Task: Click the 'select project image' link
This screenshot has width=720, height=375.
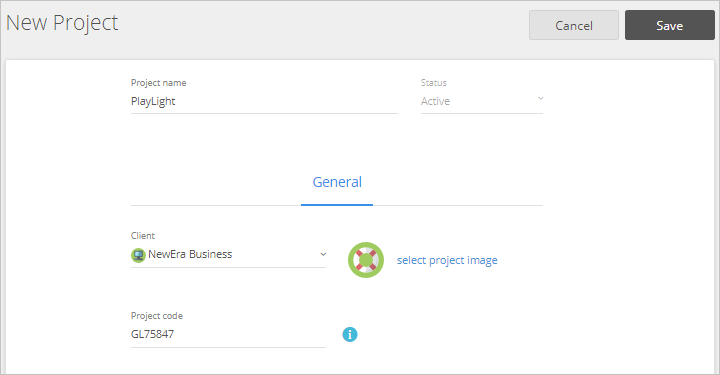Action: 447,260
